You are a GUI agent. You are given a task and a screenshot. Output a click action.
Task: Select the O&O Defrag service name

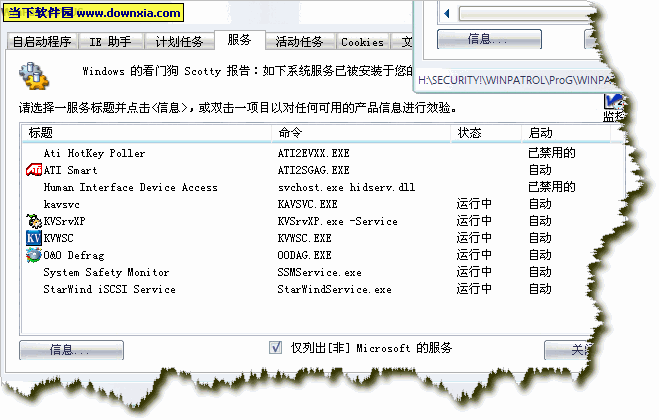[74, 255]
